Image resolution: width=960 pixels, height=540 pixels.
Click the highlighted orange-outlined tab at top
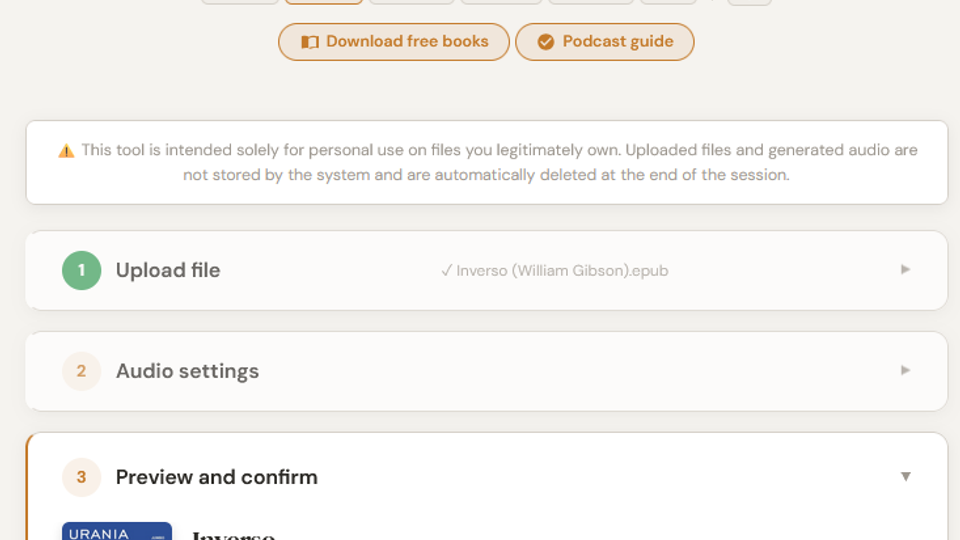[323, 2]
